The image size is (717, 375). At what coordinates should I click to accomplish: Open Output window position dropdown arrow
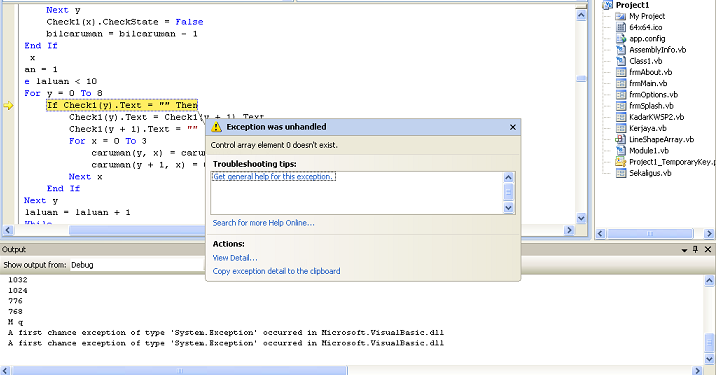(x=684, y=250)
